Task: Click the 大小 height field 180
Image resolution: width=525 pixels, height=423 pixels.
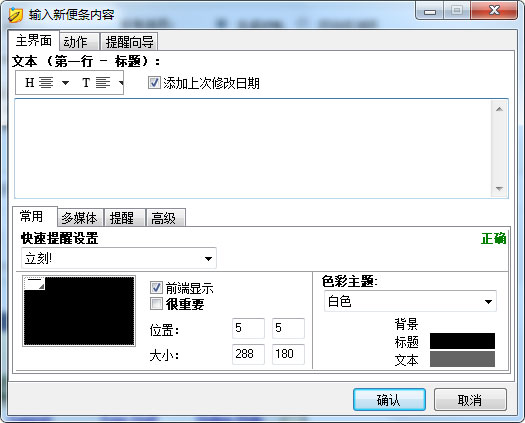Action: point(288,354)
